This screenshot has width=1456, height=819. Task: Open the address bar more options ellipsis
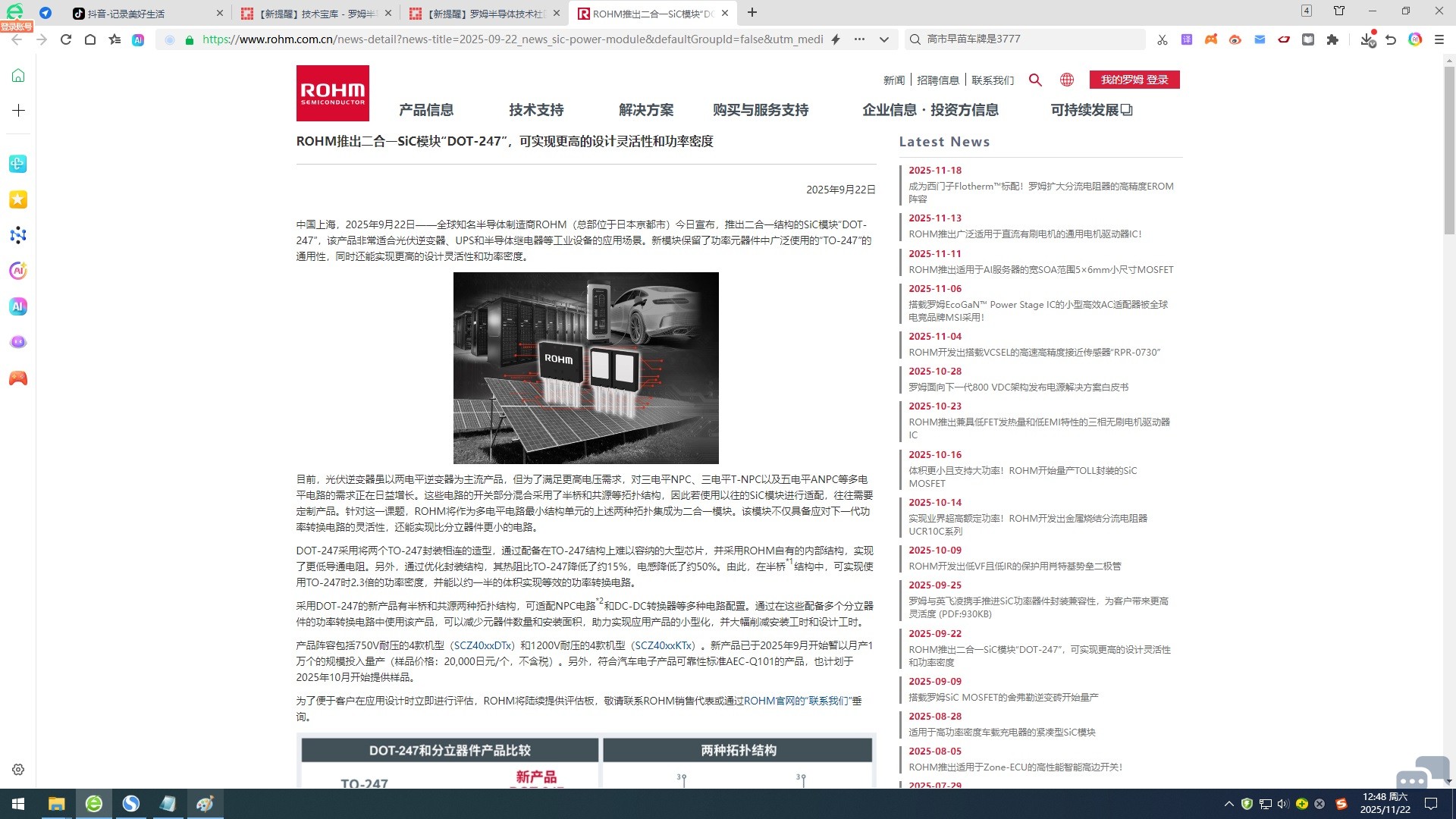[x=859, y=39]
